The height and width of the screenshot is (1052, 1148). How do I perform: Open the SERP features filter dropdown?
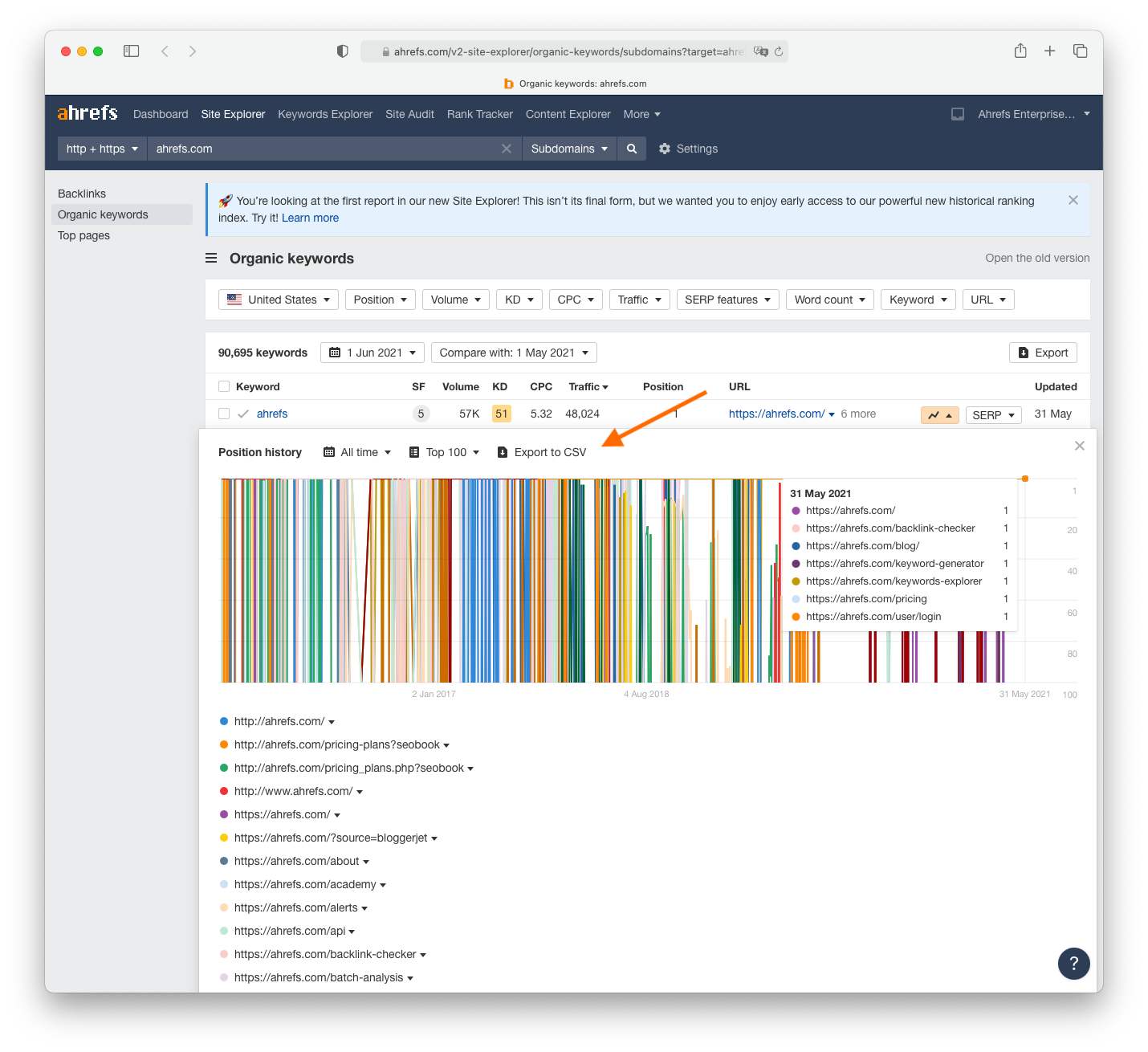[x=727, y=300]
